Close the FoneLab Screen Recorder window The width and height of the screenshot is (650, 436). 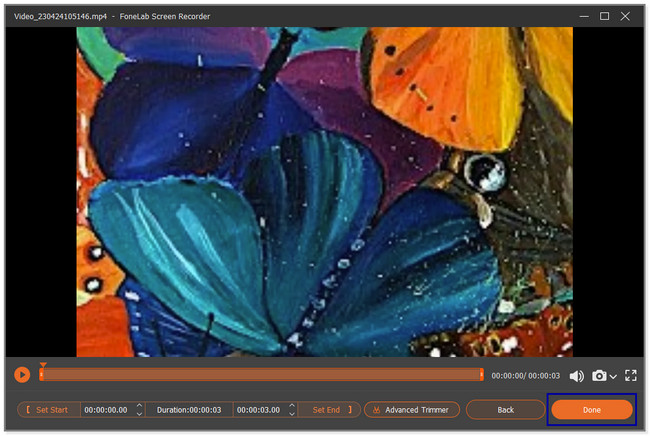(625, 17)
